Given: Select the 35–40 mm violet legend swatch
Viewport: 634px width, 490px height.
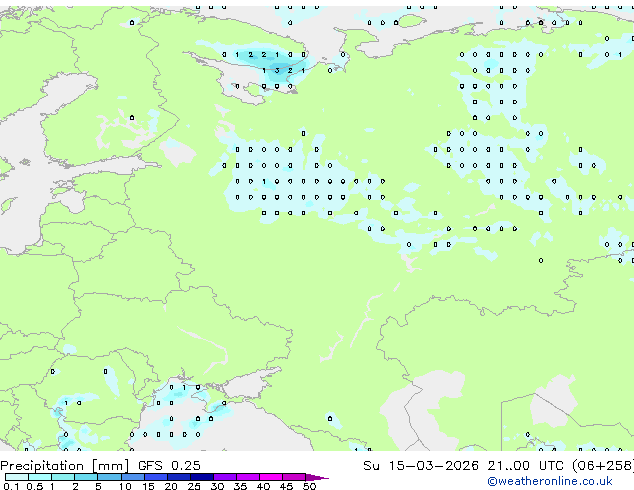Looking at the screenshot, I should [x=247, y=477].
